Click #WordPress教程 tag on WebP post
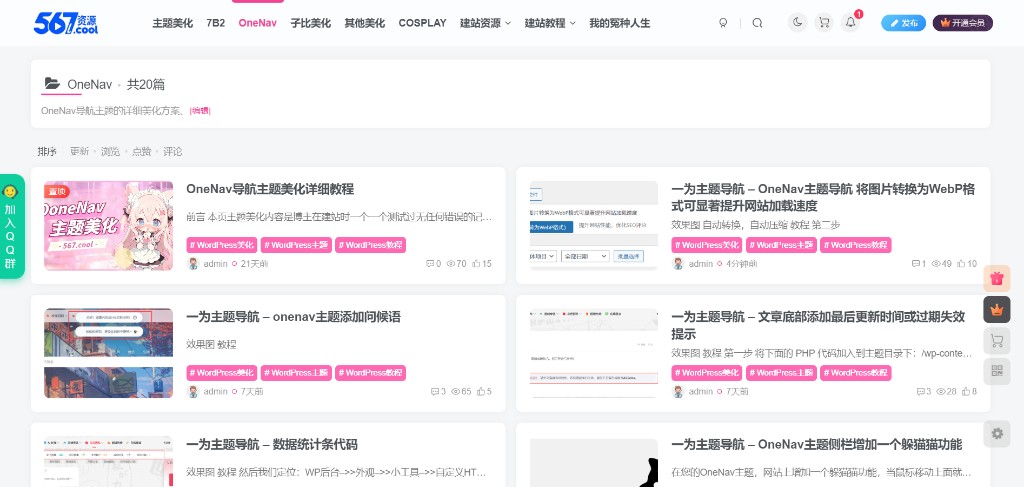This screenshot has height=487, width=1024. tap(856, 245)
